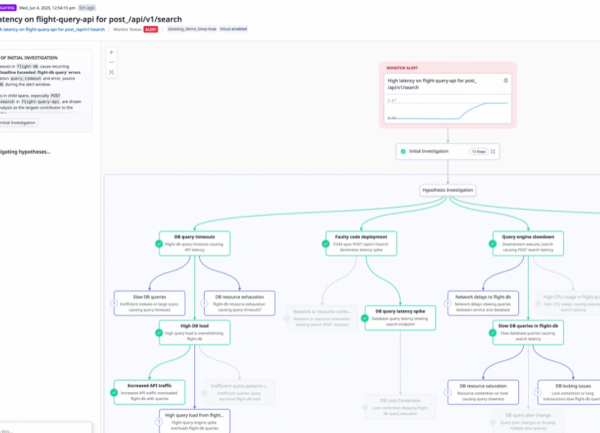Open the DB query timeouts hypothesis card

click(195, 243)
